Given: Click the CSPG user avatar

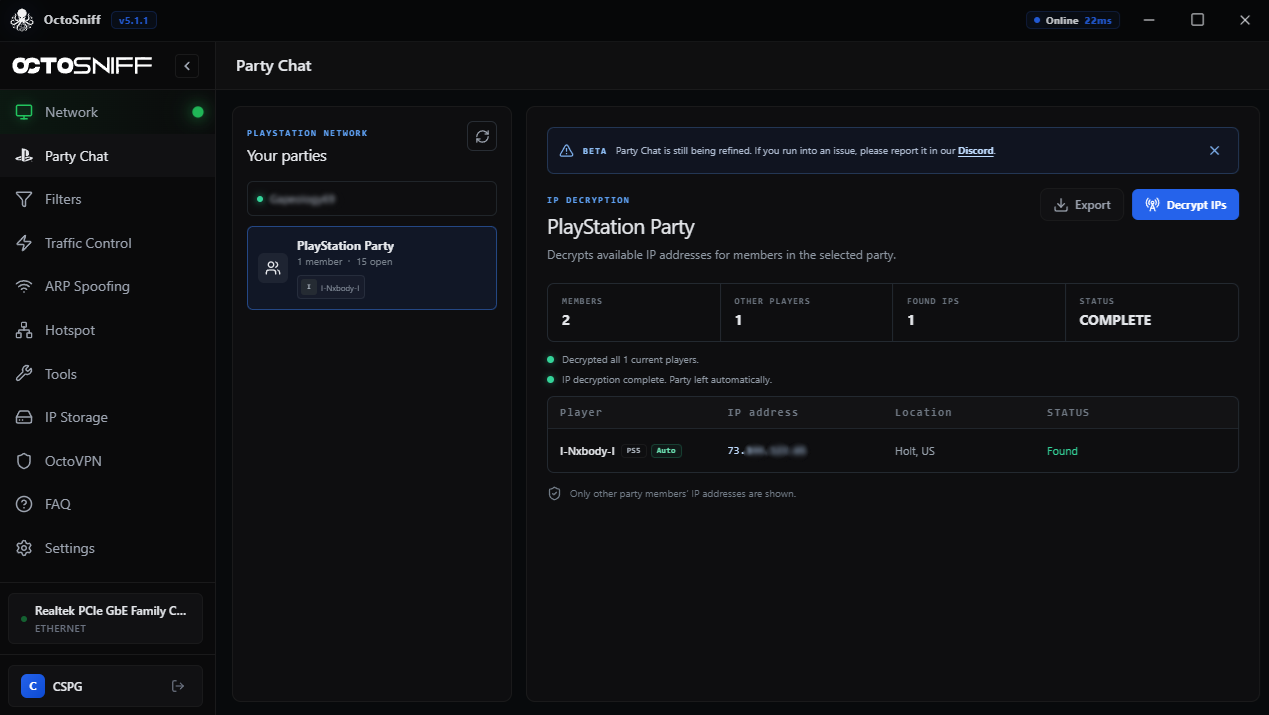Looking at the screenshot, I should tap(33, 686).
